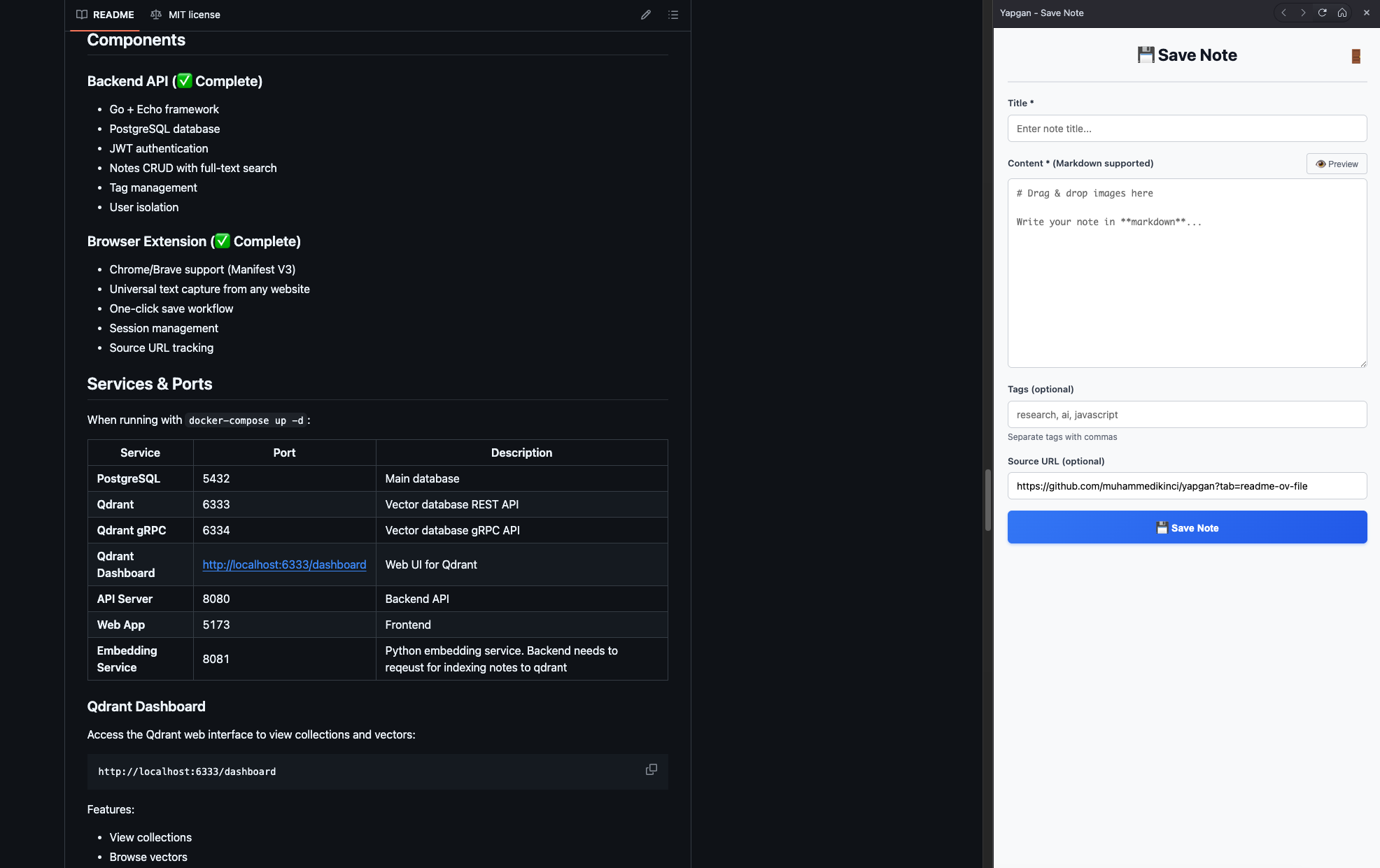Click the door logout icon
Screen dimensions: 1380x868
coord(1356,56)
